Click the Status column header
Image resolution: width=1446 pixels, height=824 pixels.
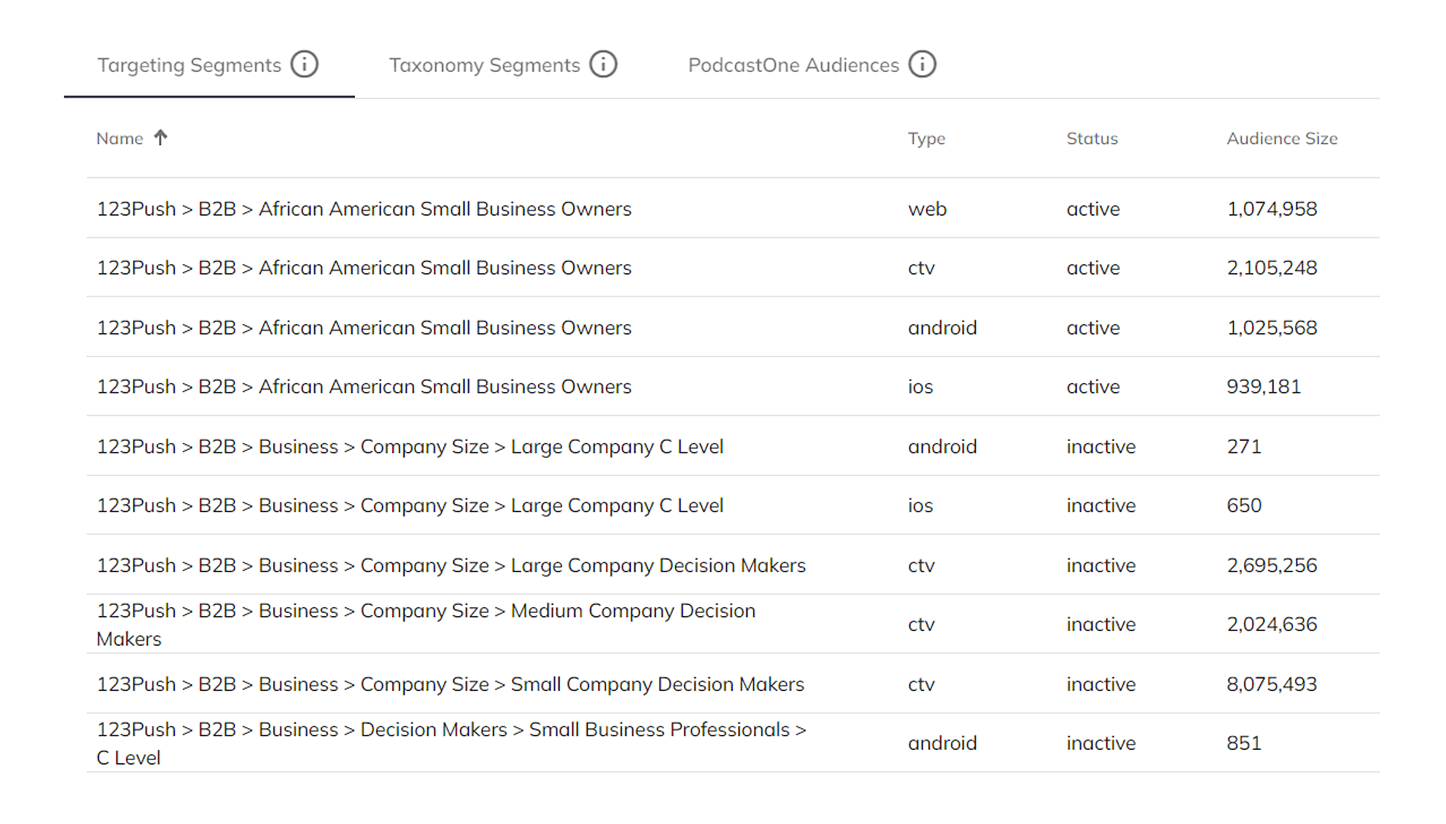[x=1091, y=138]
